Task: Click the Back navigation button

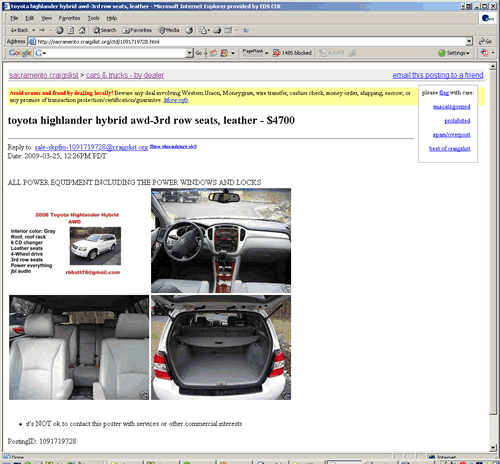Action: (19, 30)
